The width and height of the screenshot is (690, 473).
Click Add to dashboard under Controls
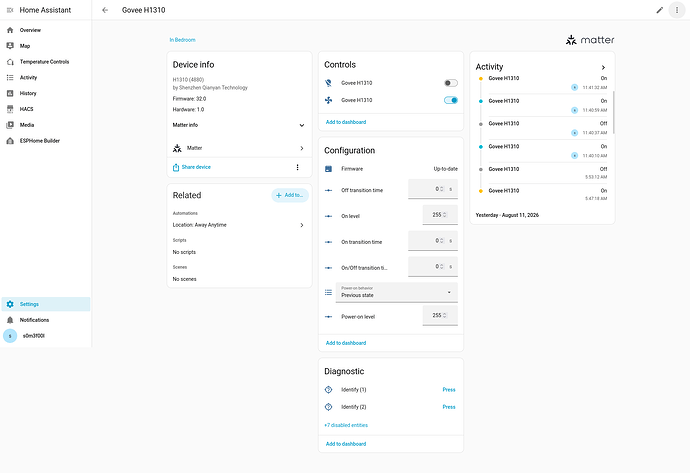(346, 122)
